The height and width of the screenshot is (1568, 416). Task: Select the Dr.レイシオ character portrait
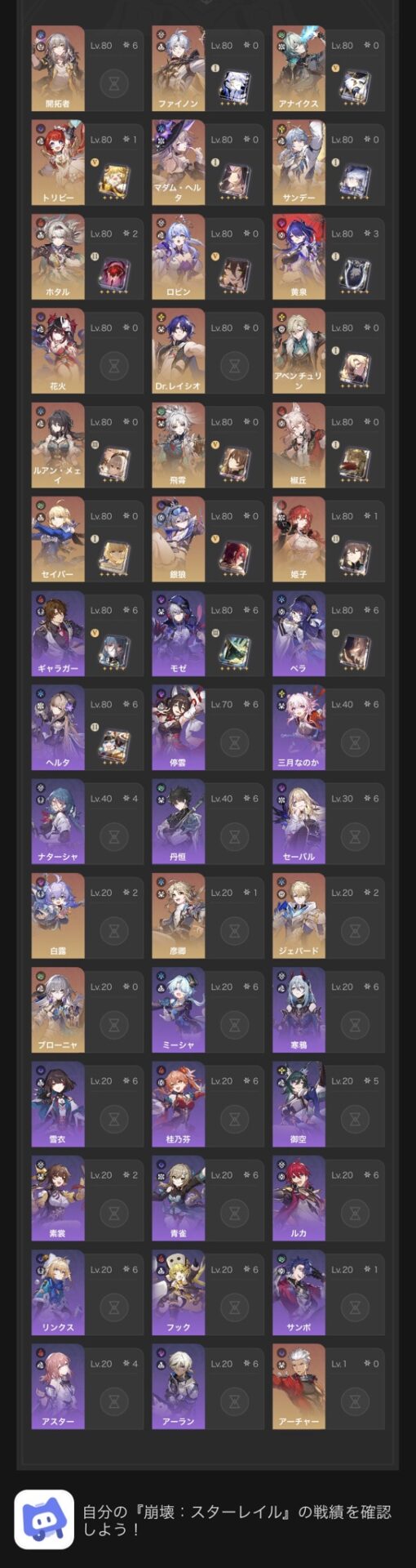(179, 351)
